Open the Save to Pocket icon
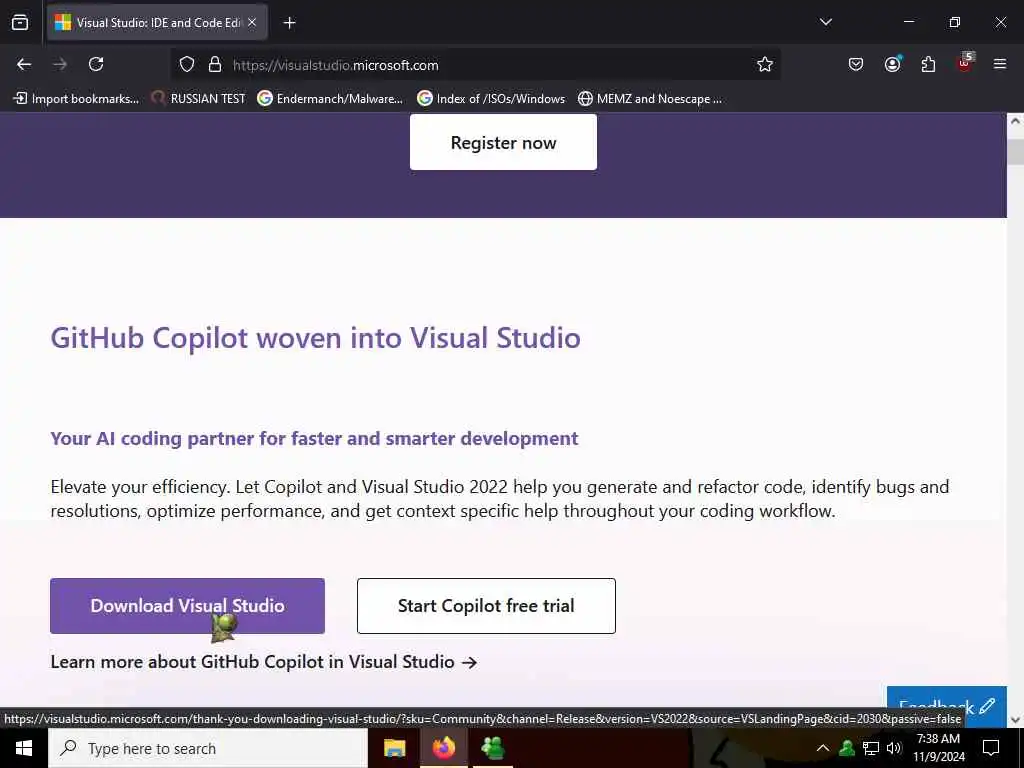 point(856,64)
